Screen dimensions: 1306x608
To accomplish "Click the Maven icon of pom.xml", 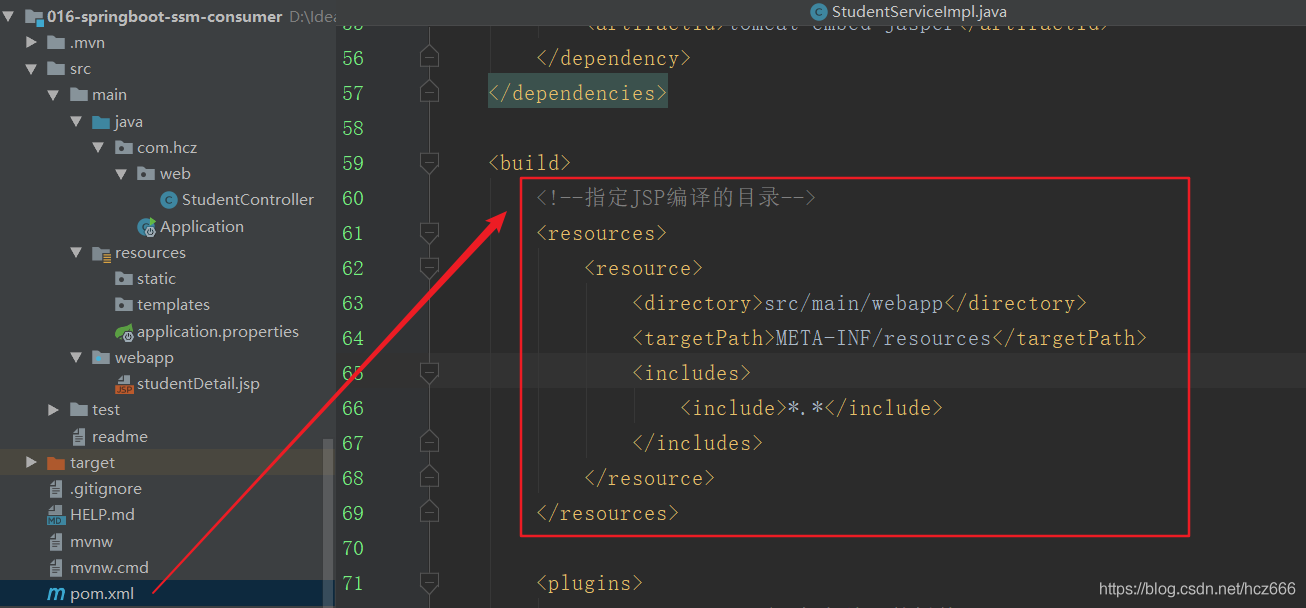I will coord(56,595).
